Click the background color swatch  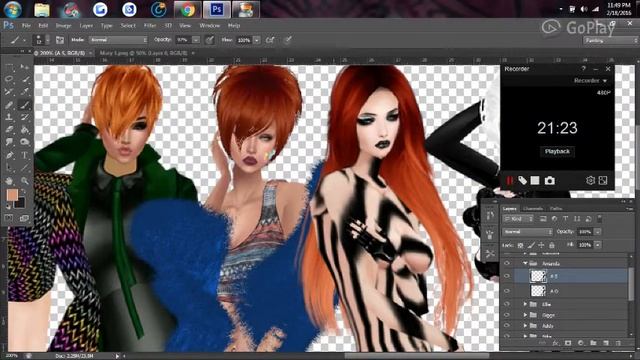[21, 203]
